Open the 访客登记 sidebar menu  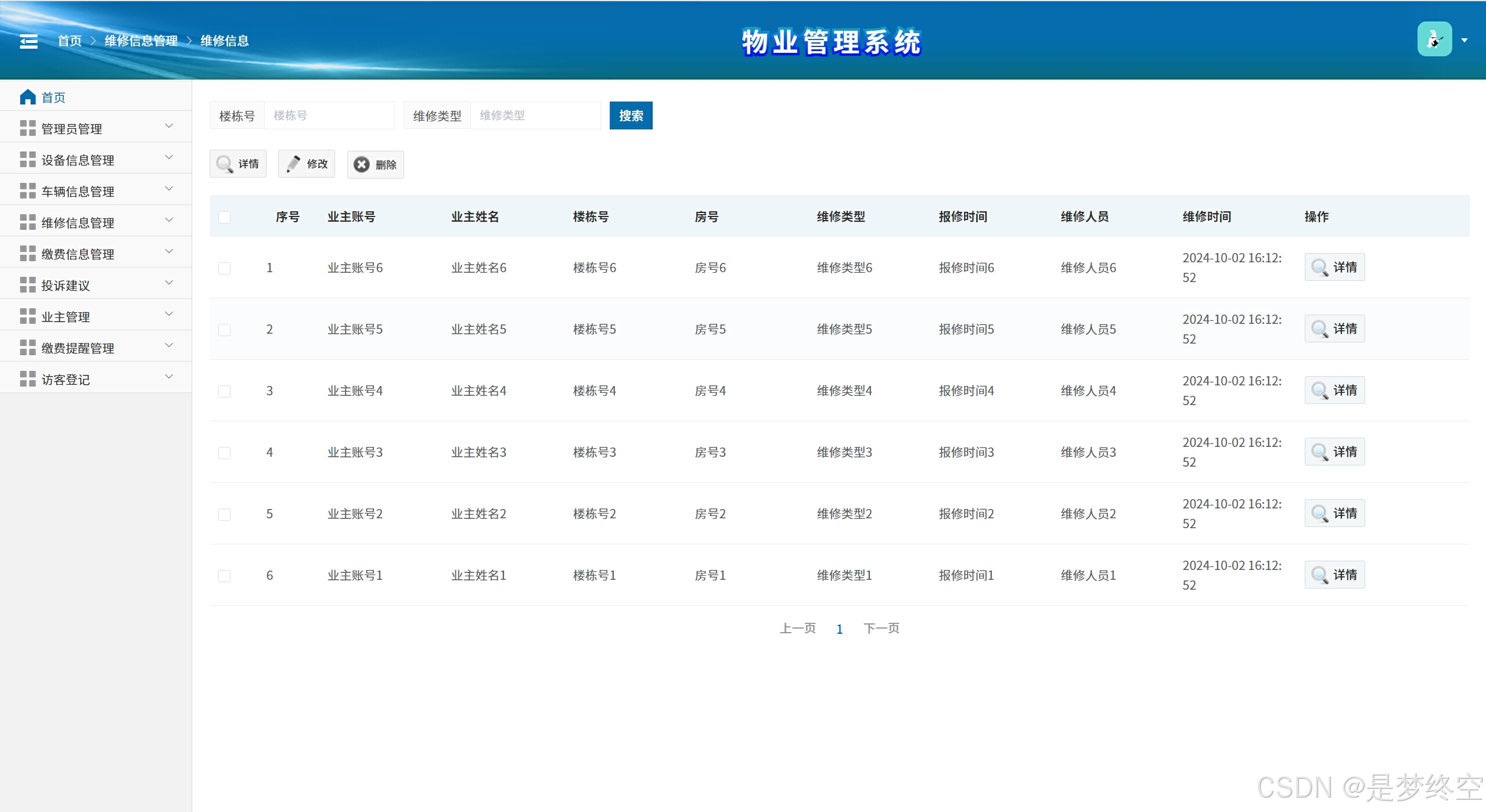[66, 380]
